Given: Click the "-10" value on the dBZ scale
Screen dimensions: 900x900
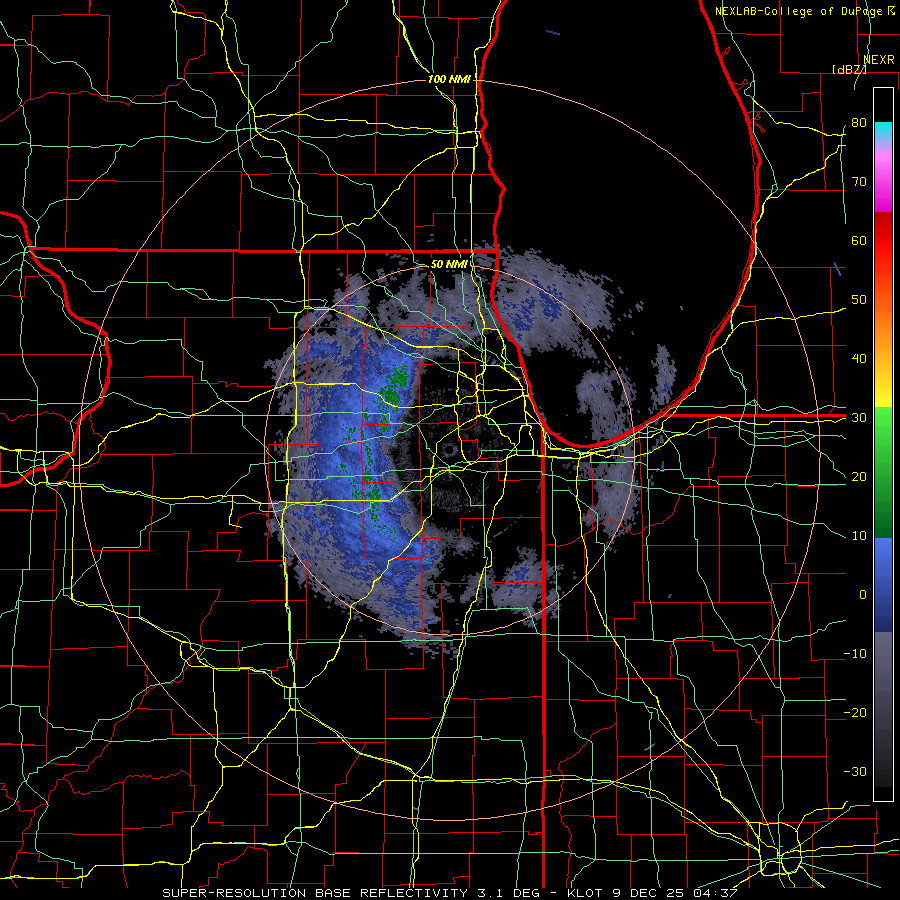Looking at the screenshot, I should [x=855, y=654].
